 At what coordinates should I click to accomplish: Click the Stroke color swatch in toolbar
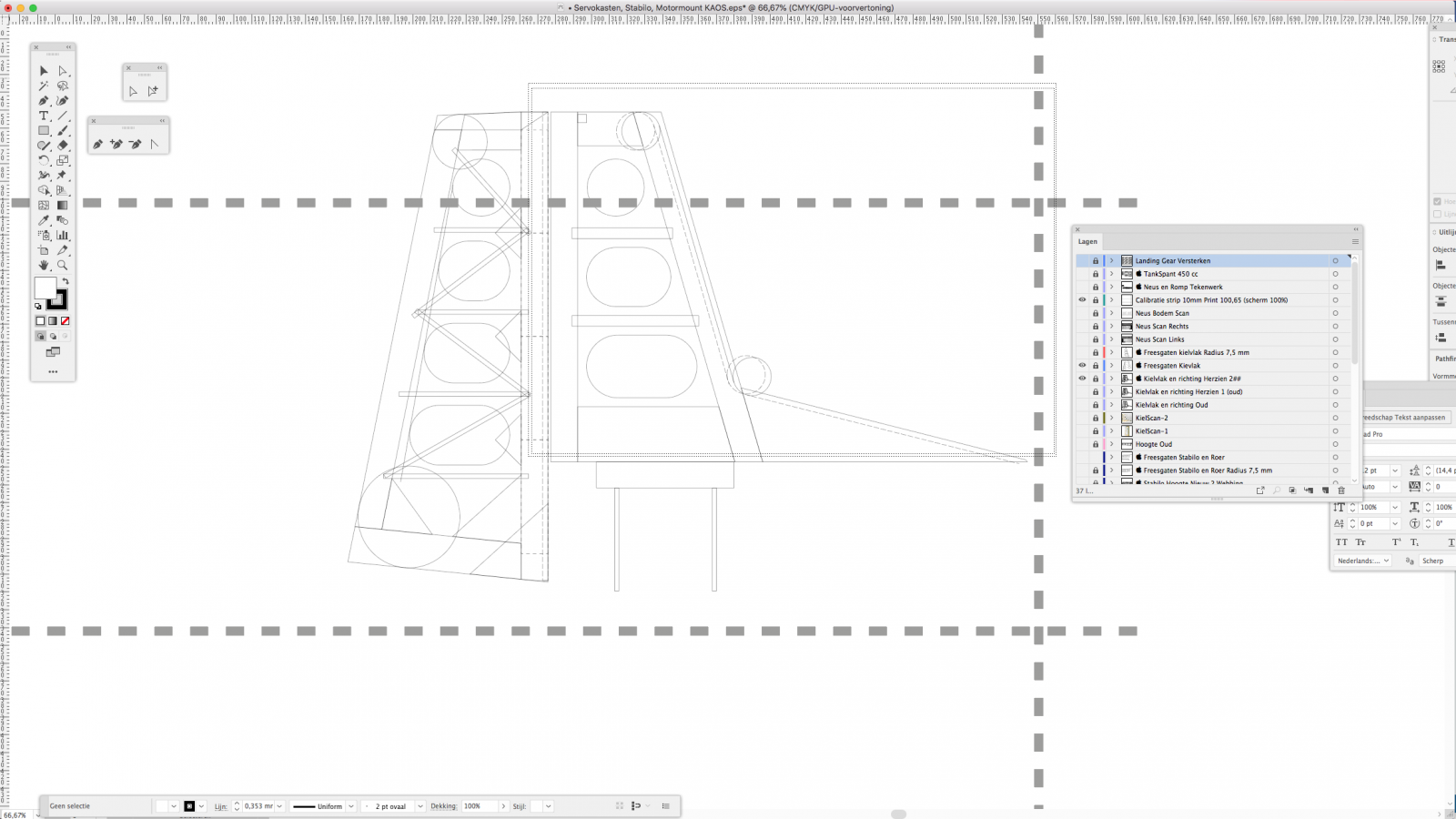click(x=57, y=299)
